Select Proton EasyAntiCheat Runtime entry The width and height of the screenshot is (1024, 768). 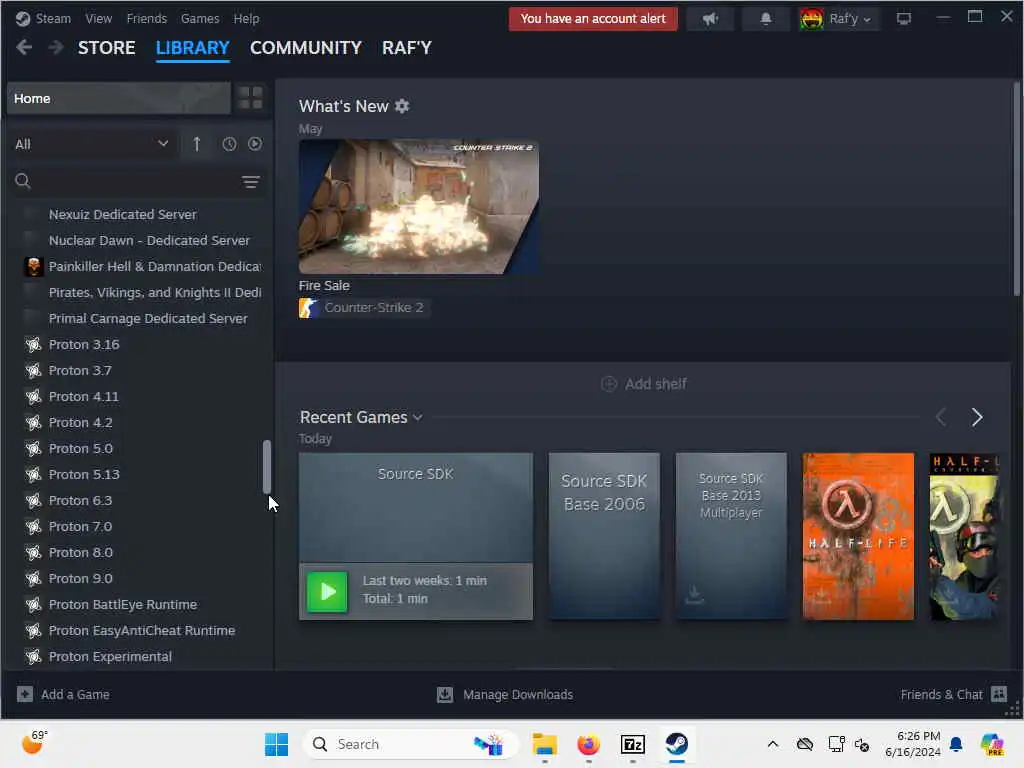tap(140, 630)
